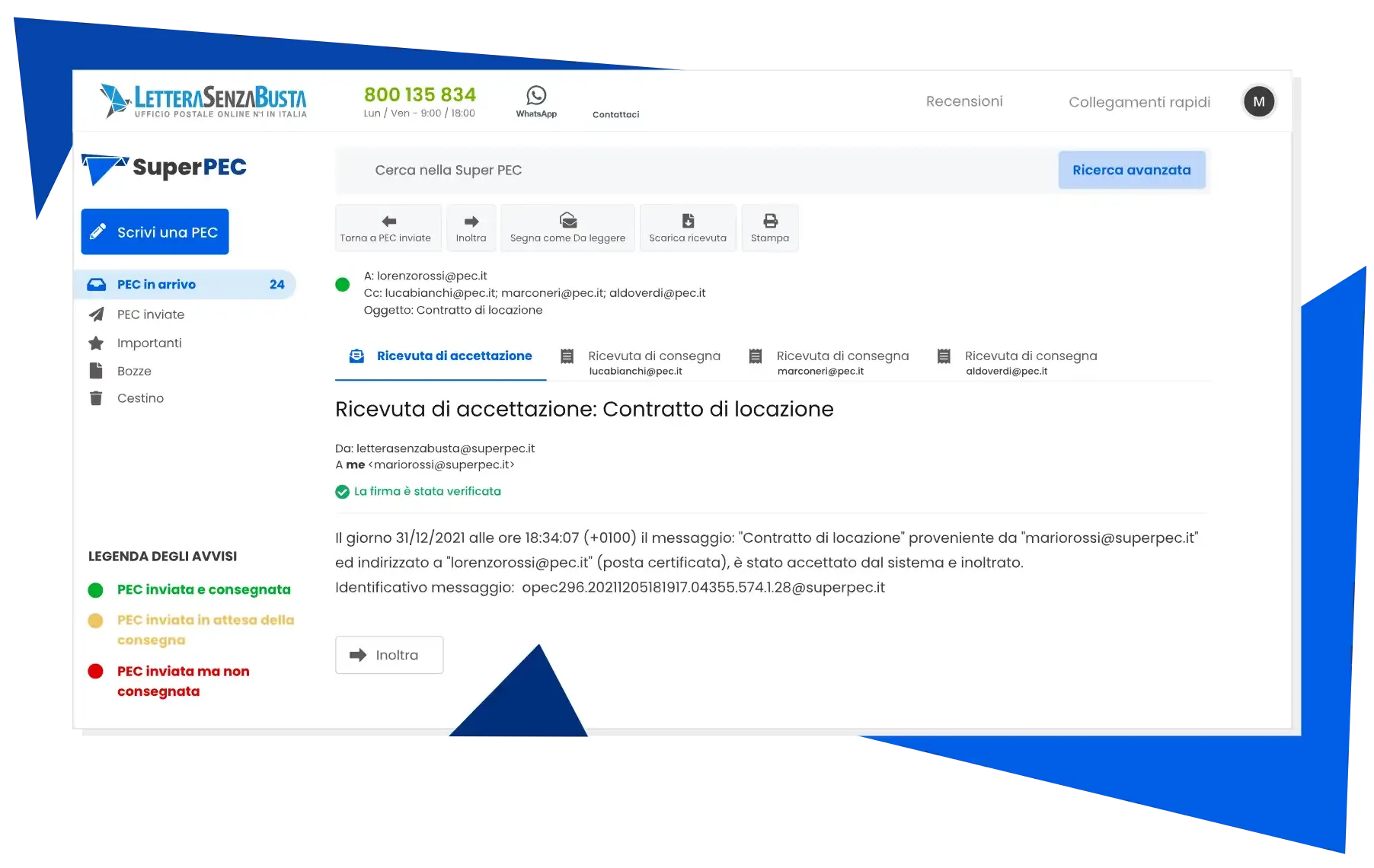Open the Stampa print icon
The height and width of the screenshot is (868, 1374).
[770, 221]
